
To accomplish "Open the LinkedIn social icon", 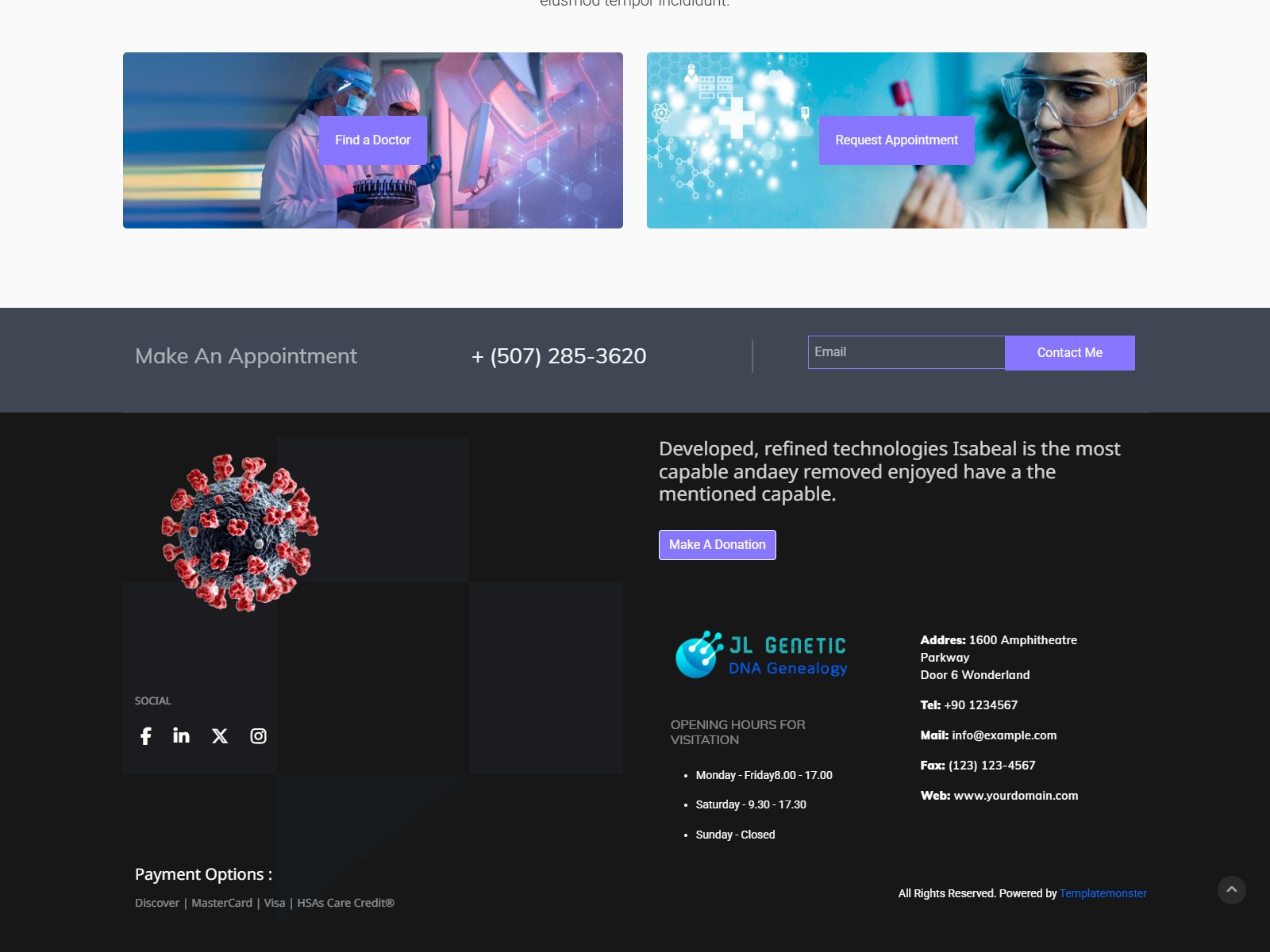I will [182, 736].
